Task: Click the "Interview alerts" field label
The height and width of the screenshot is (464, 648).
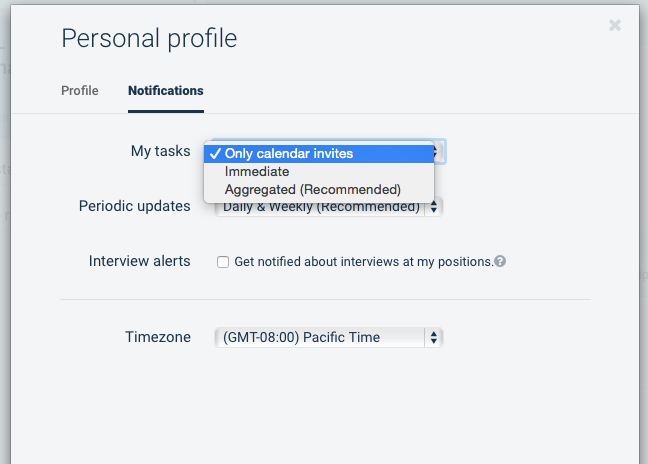Action: 139,261
